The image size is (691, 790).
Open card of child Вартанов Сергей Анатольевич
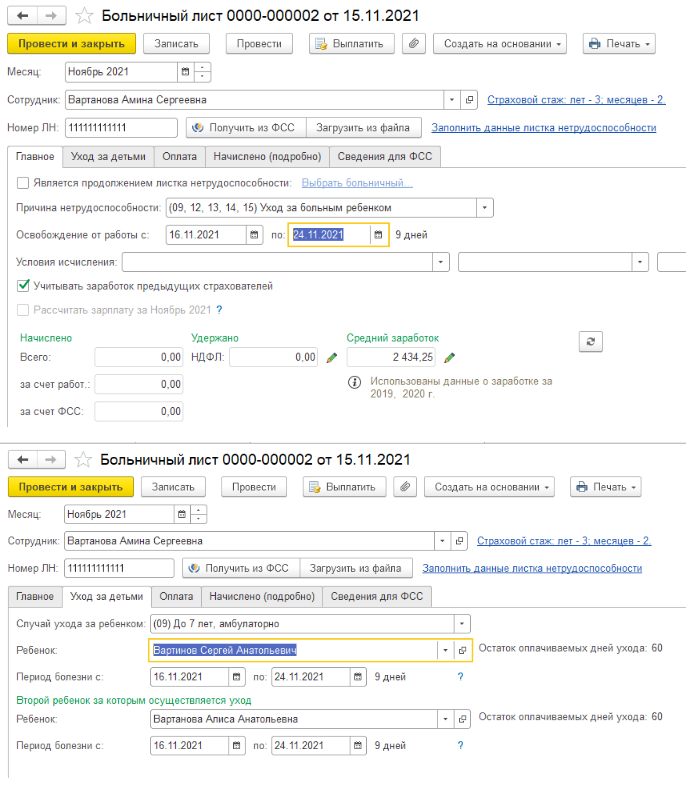pos(462,650)
